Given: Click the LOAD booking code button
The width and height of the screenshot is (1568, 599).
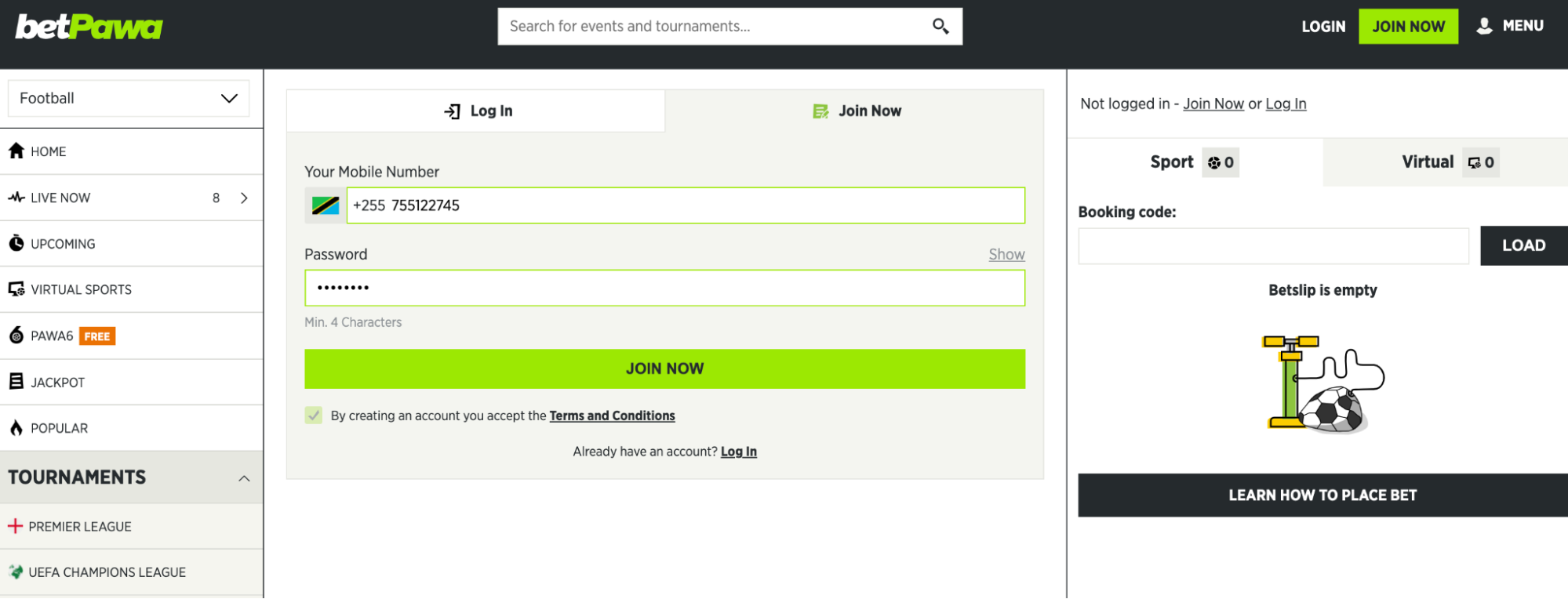Looking at the screenshot, I should point(1523,245).
